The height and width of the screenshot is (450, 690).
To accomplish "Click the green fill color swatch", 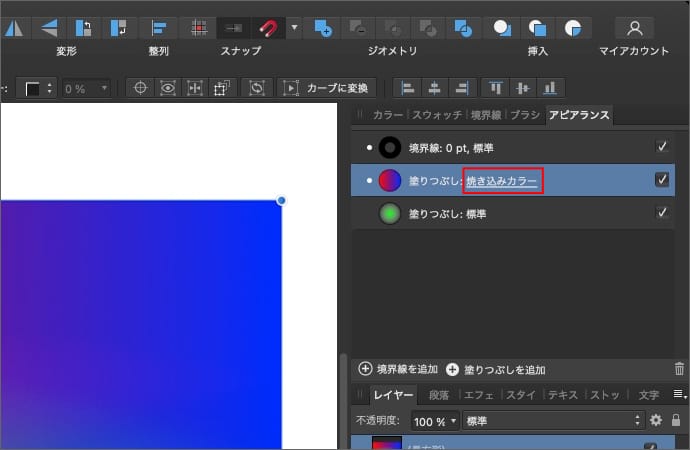I will 390,213.
